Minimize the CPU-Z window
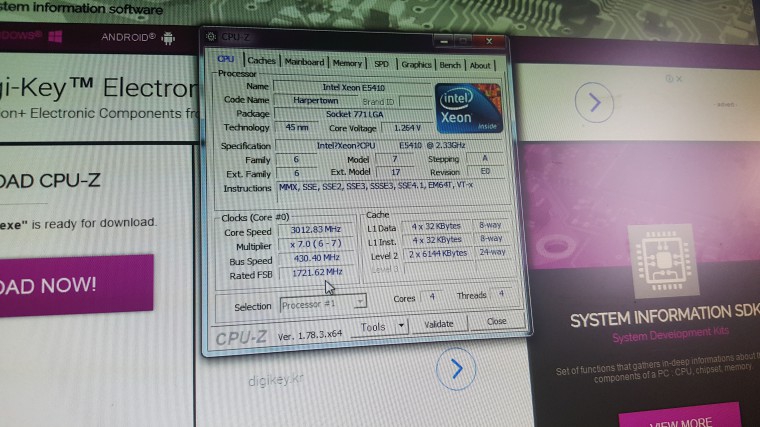 [x=443, y=41]
